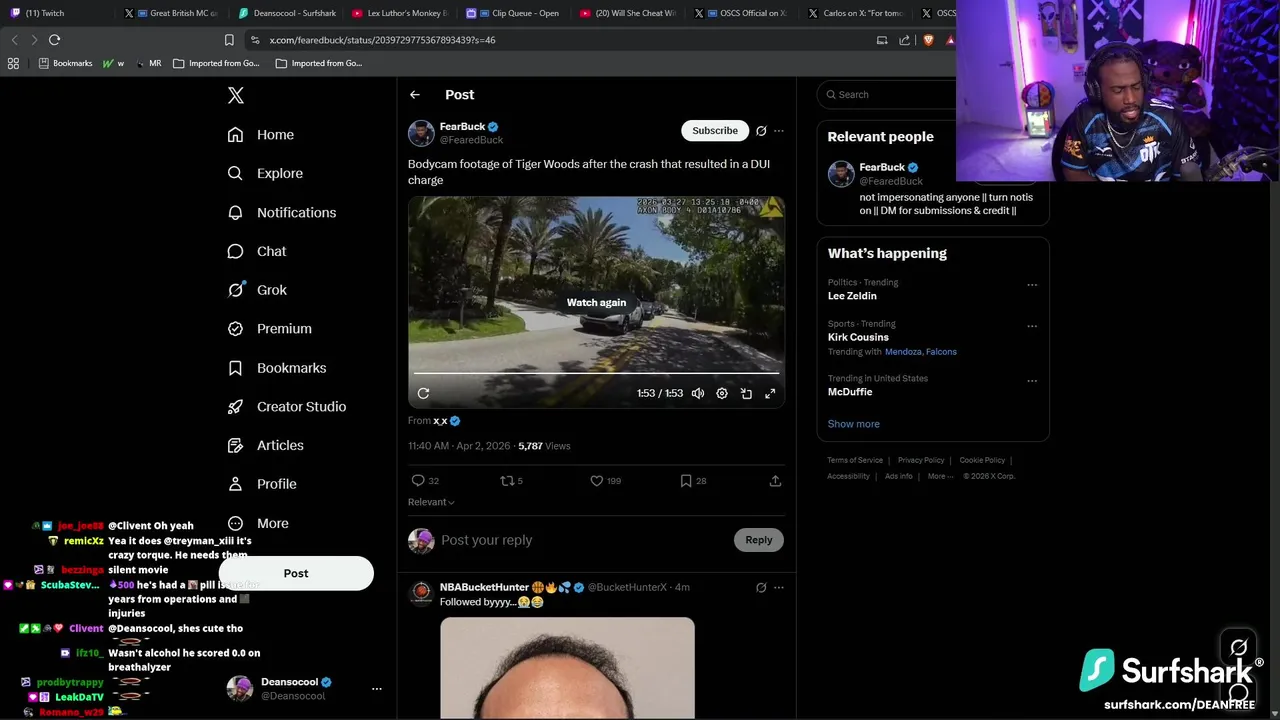Open the Lee Zeldin trend
Viewport: 1280px width, 720px height.
[x=852, y=296]
